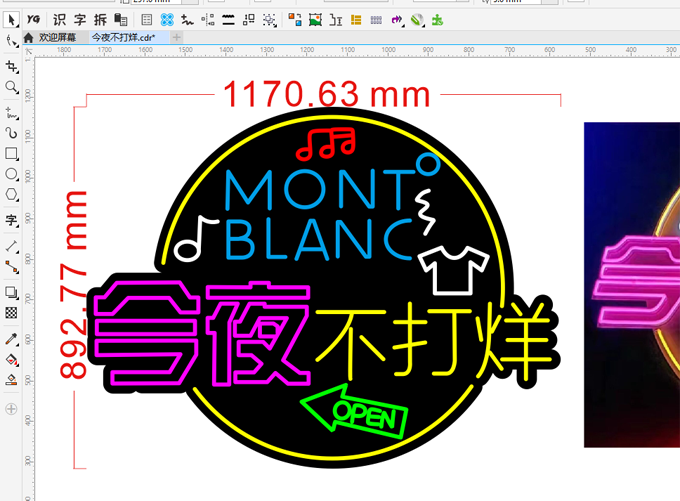Image resolution: width=680 pixels, height=501 pixels.
Task: Click the magenta 今夜 characters
Action: pyautogui.click(x=202, y=333)
